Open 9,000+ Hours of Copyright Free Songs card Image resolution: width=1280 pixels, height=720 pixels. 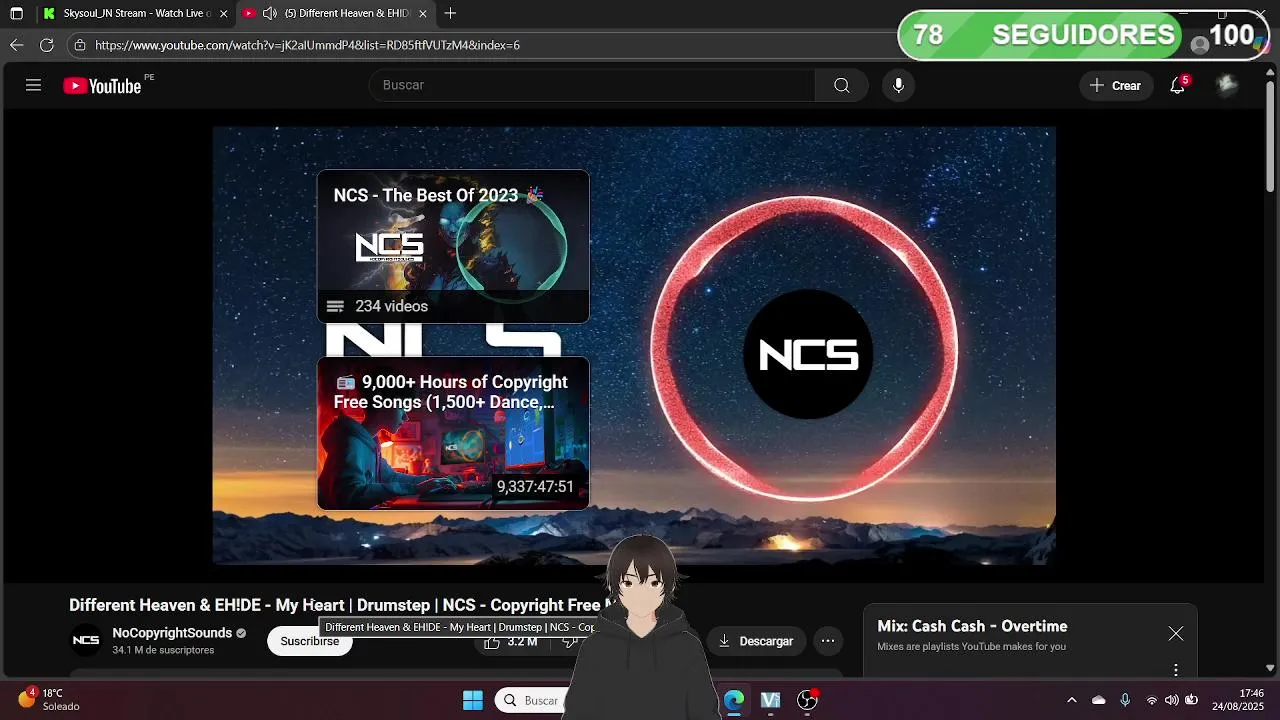pos(453,433)
